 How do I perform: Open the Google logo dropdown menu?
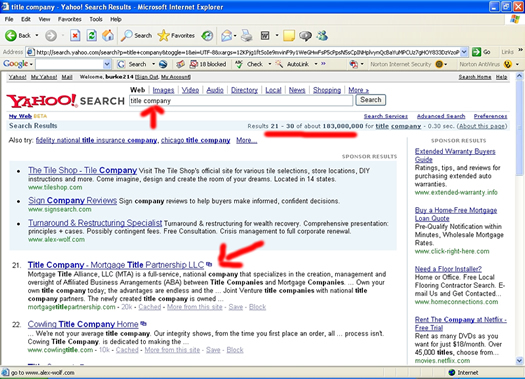(x=31, y=64)
